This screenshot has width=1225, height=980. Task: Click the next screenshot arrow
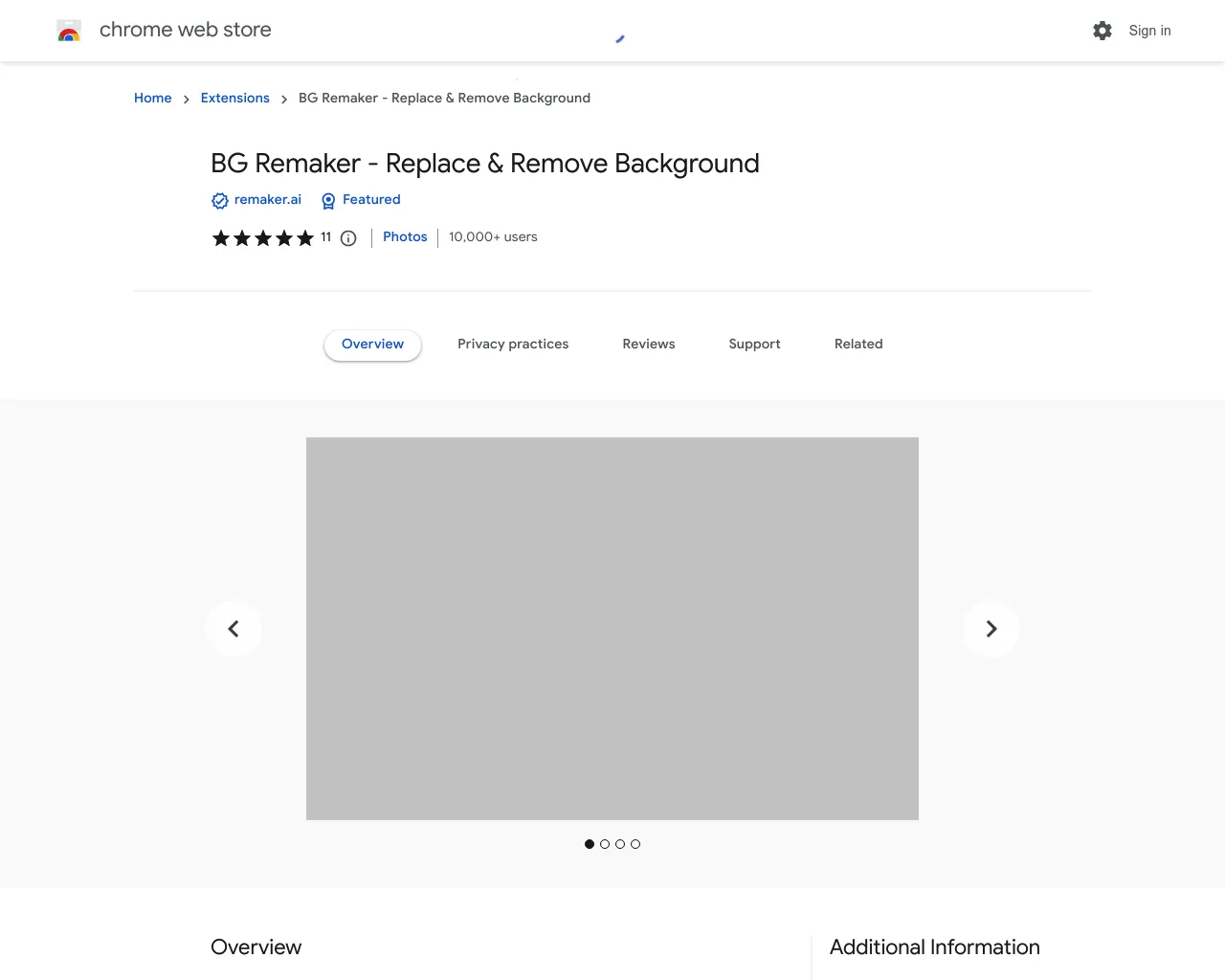991,629
